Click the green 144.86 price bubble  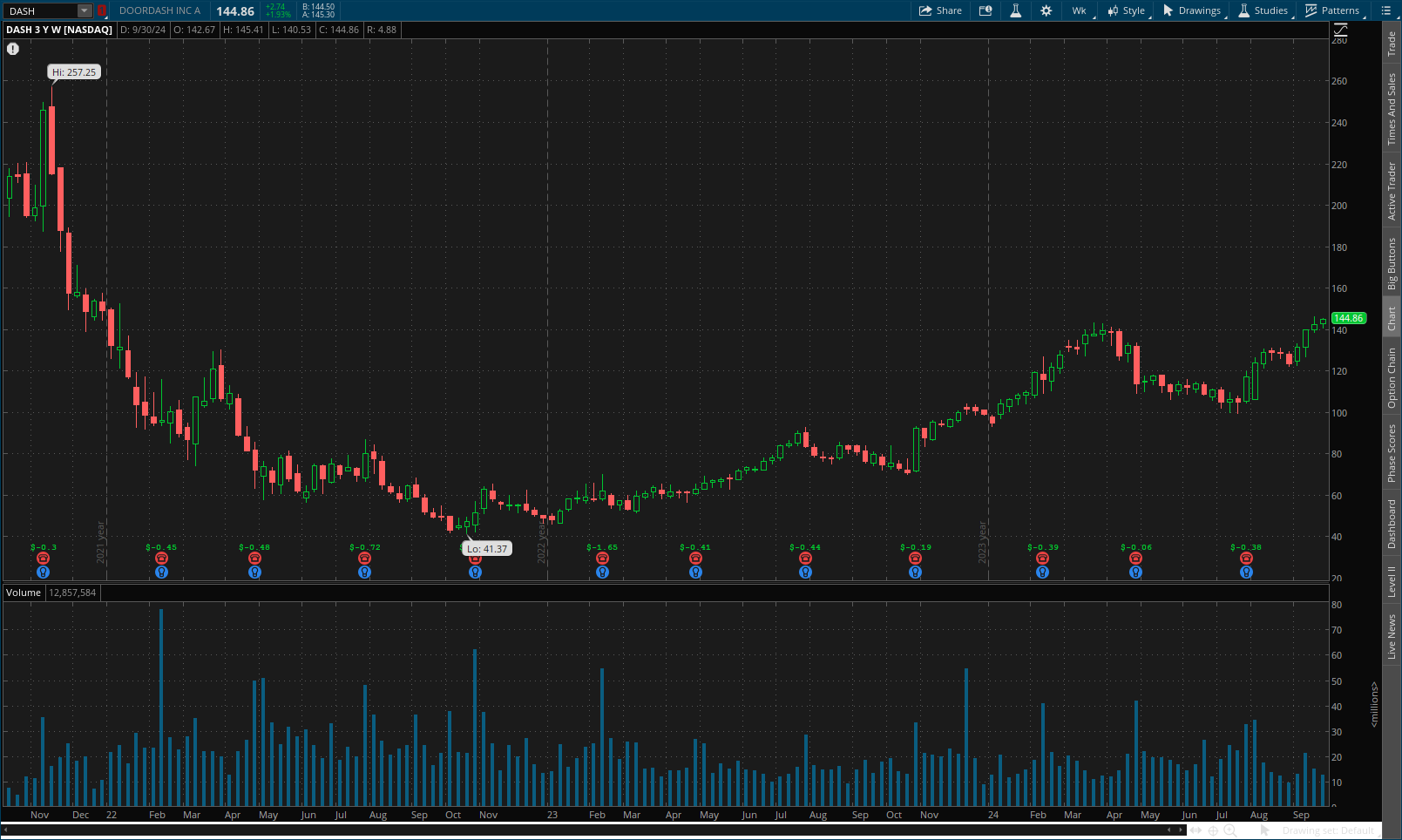click(1348, 318)
